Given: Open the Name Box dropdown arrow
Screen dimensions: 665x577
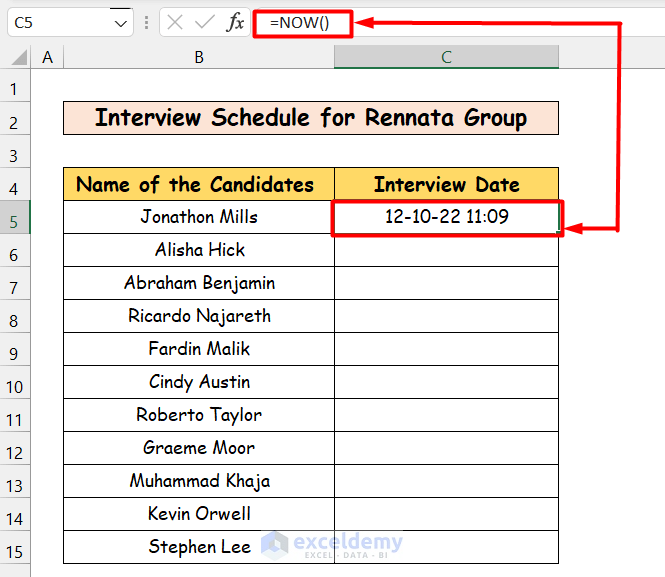Looking at the screenshot, I should point(121,22).
